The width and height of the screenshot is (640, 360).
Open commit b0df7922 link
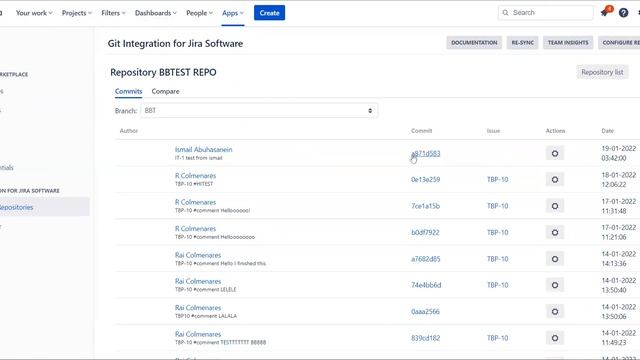425,233
